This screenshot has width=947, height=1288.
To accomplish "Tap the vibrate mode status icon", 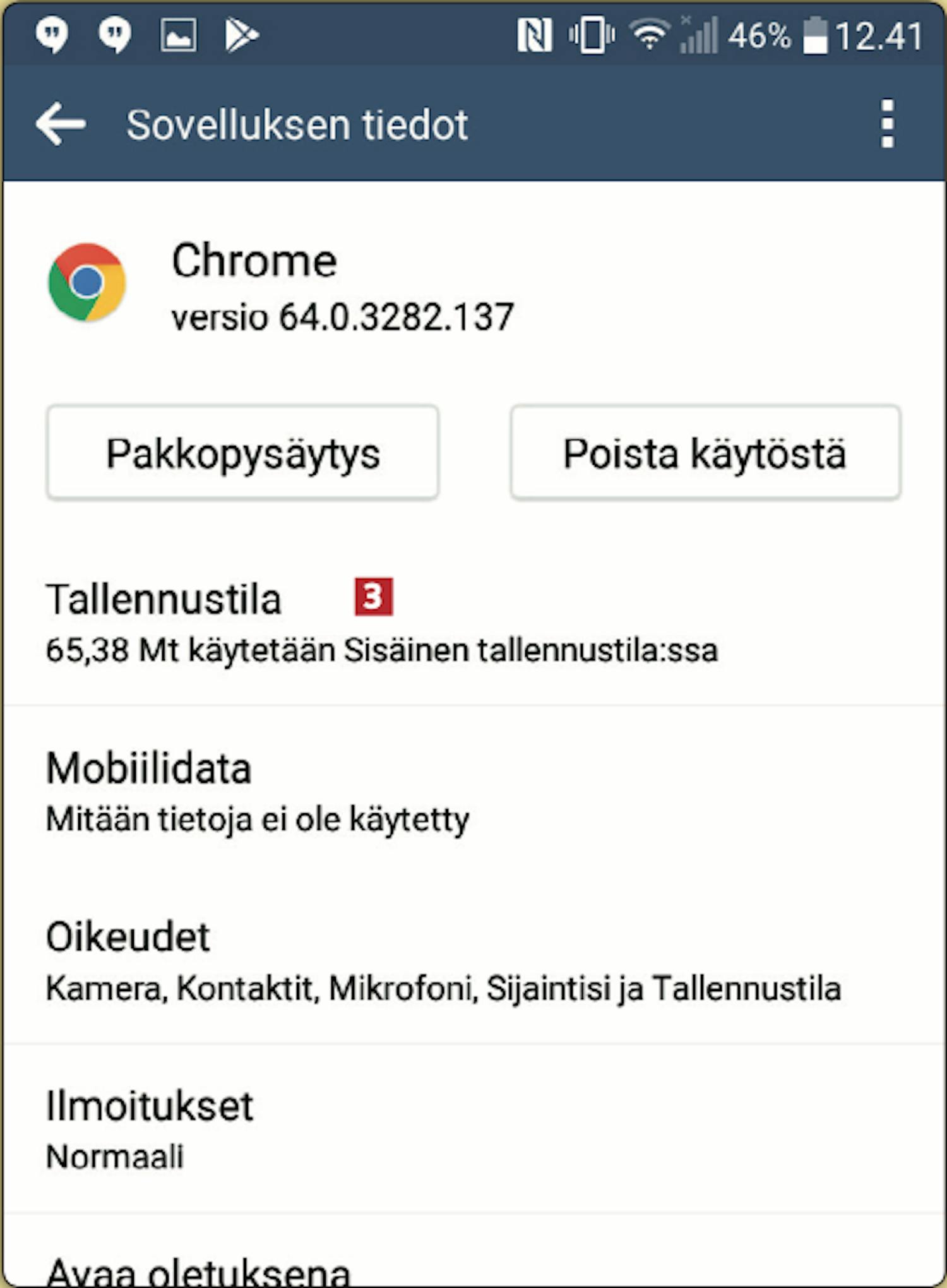I will [x=592, y=35].
